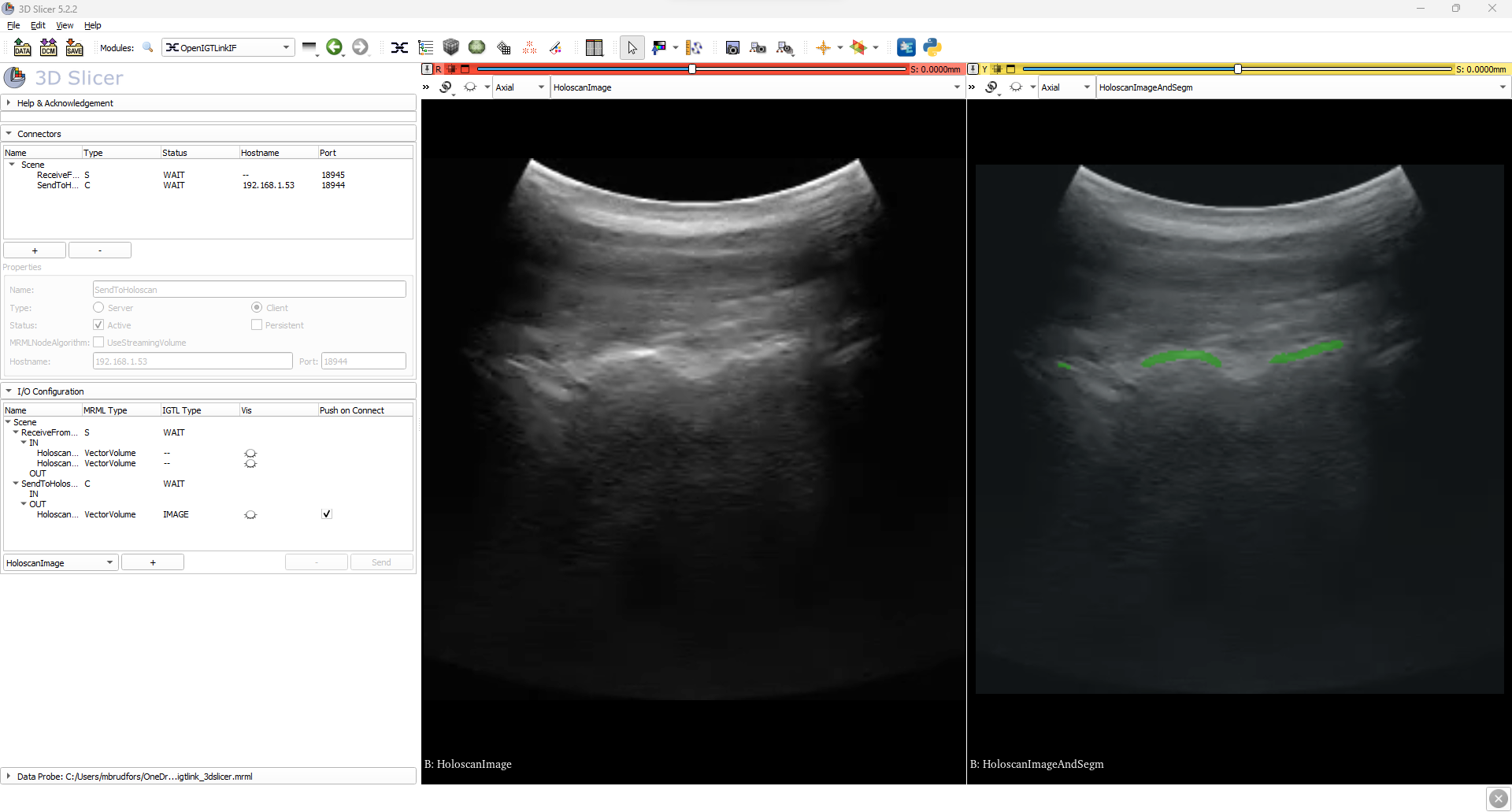Click the Yellow slice offset slider
1512x812 pixels.
[x=1237, y=69]
